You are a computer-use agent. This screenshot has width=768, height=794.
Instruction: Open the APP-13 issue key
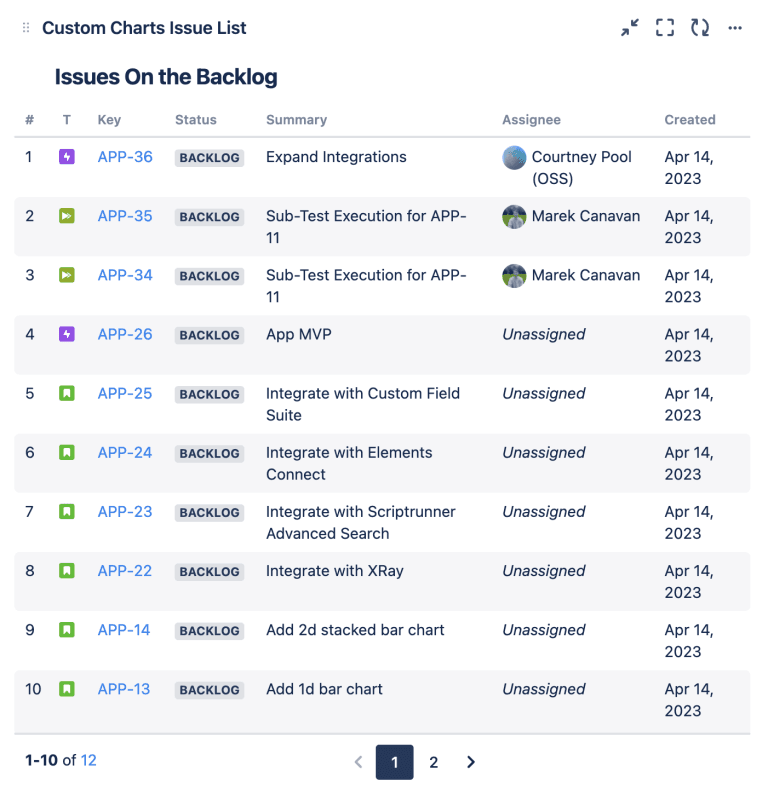coord(124,689)
